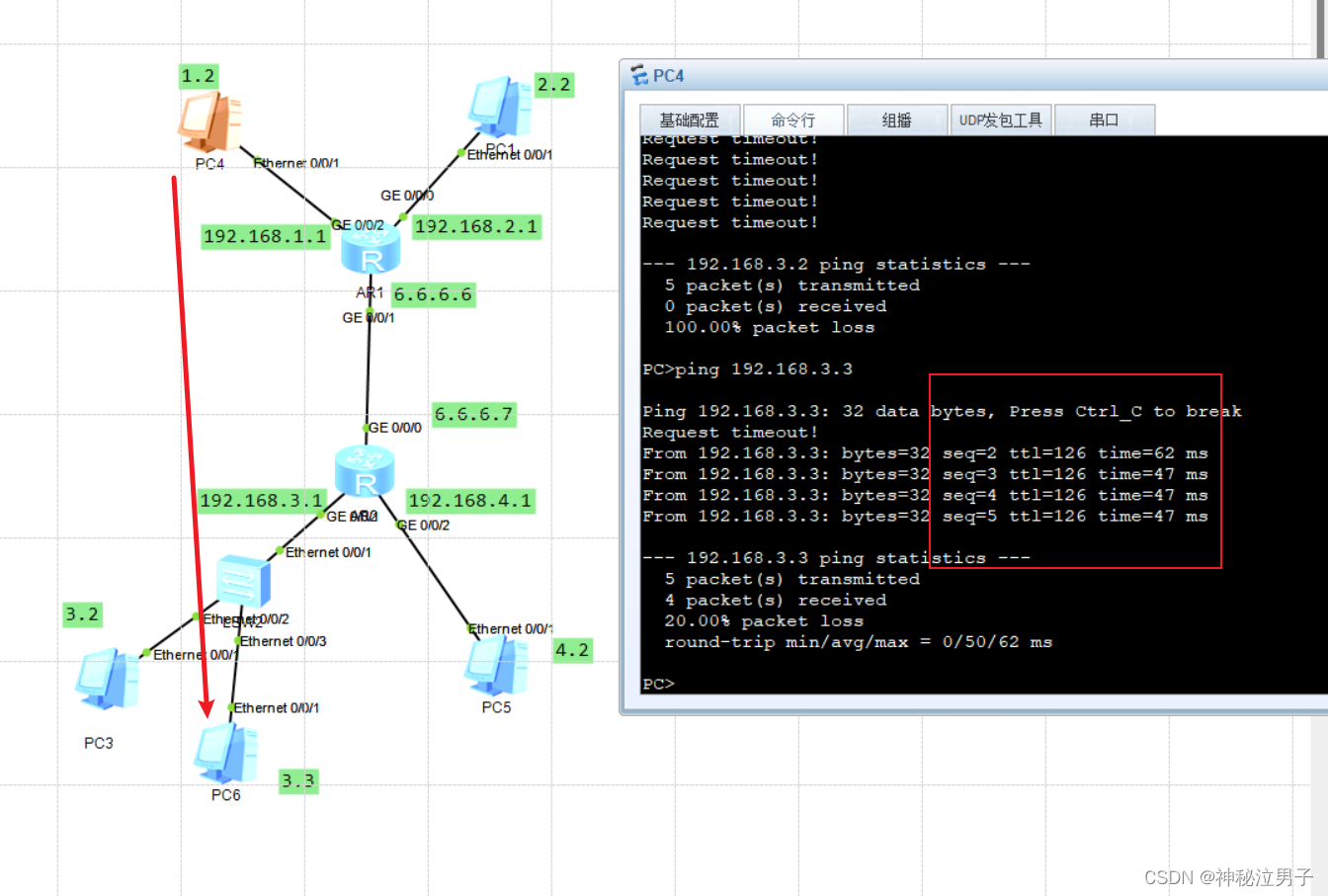Screen dimensions: 1328x896
Task: Click the last PC> prompt line in the terminal
Action: click(659, 684)
